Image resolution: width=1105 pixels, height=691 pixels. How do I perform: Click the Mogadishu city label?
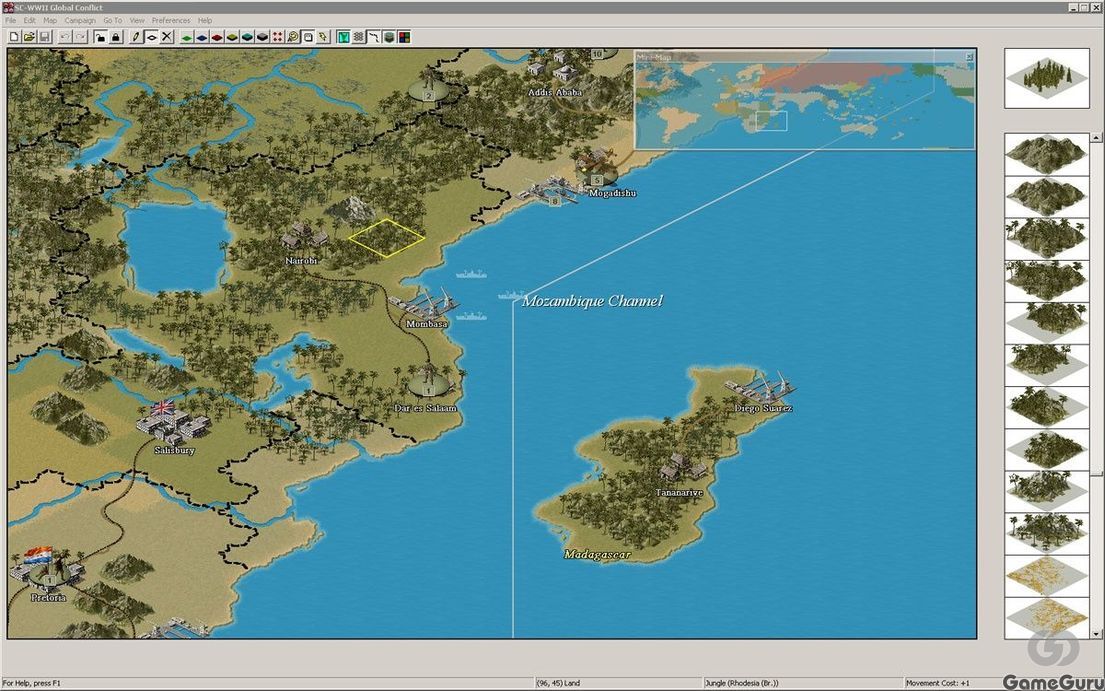(x=612, y=193)
